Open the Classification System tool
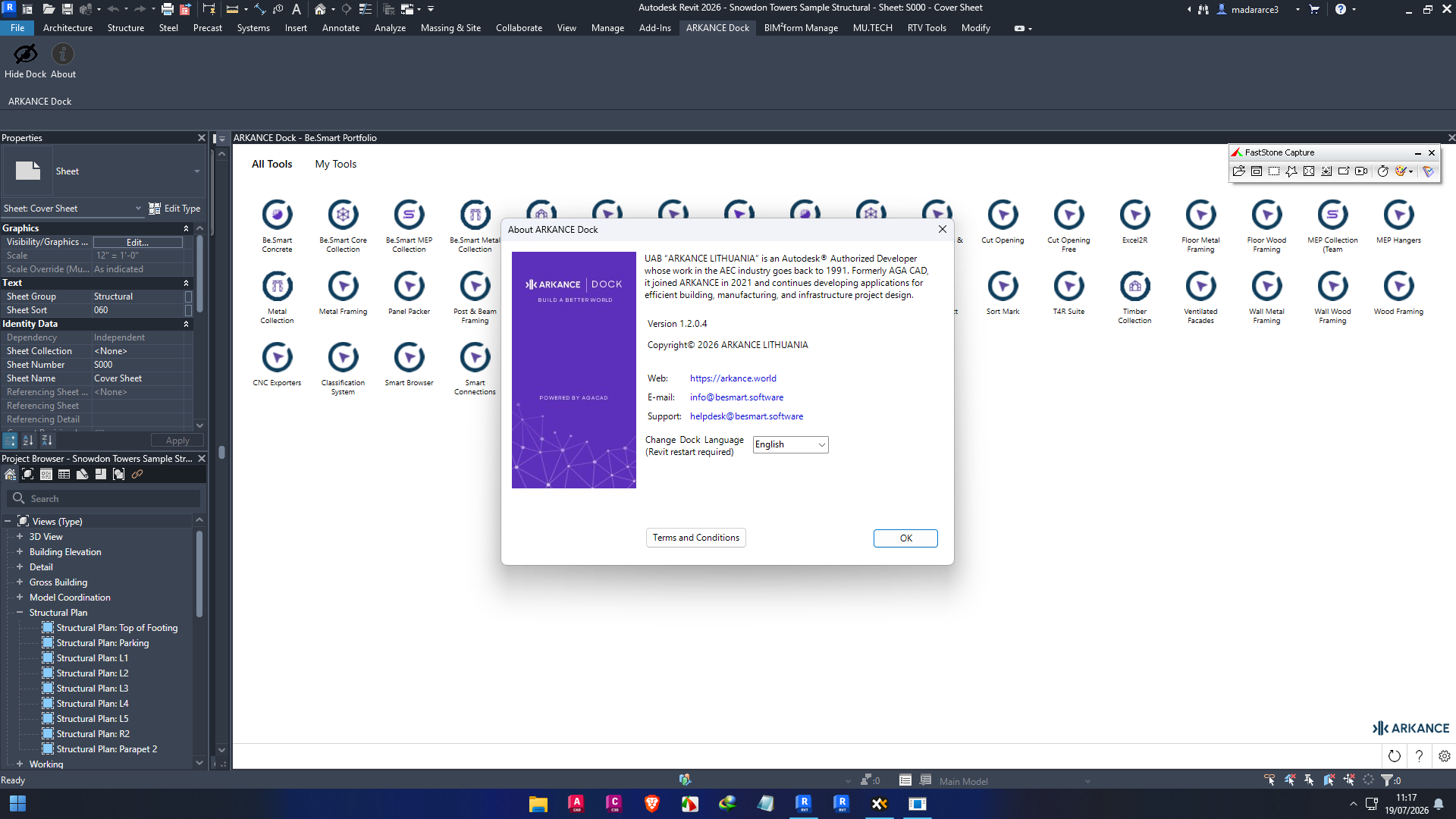The height and width of the screenshot is (819, 1456). (x=343, y=368)
